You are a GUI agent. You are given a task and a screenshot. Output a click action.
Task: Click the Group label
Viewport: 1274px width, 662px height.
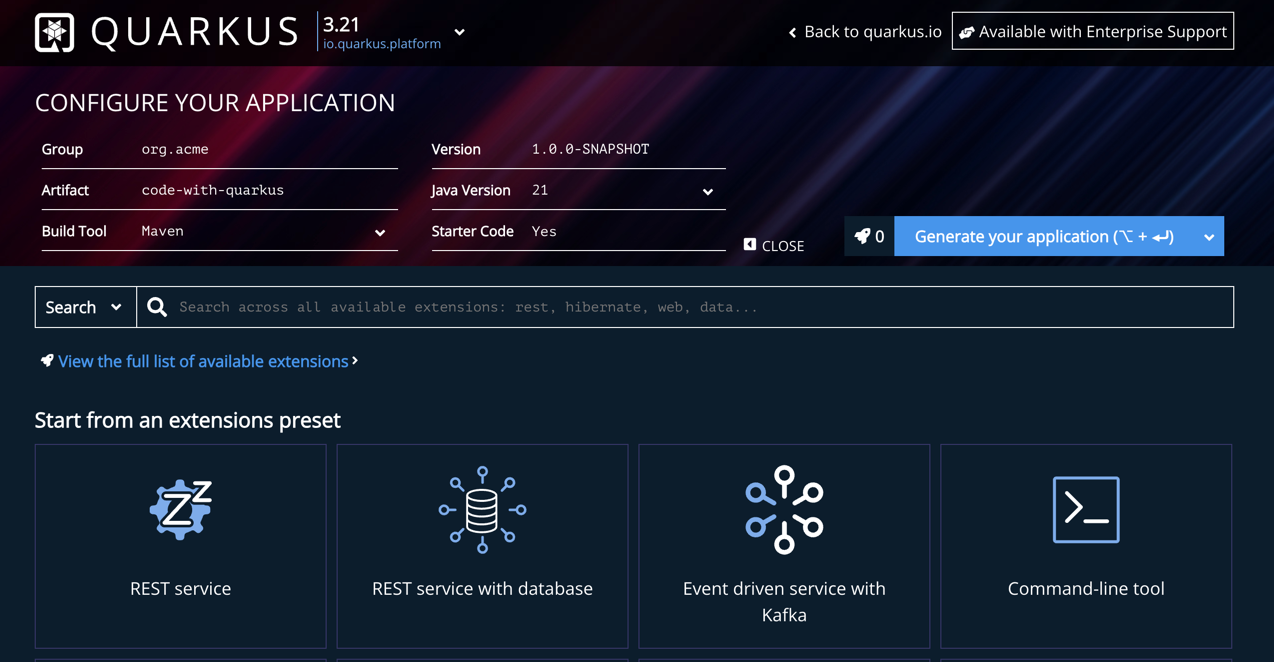[x=62, y=149]
